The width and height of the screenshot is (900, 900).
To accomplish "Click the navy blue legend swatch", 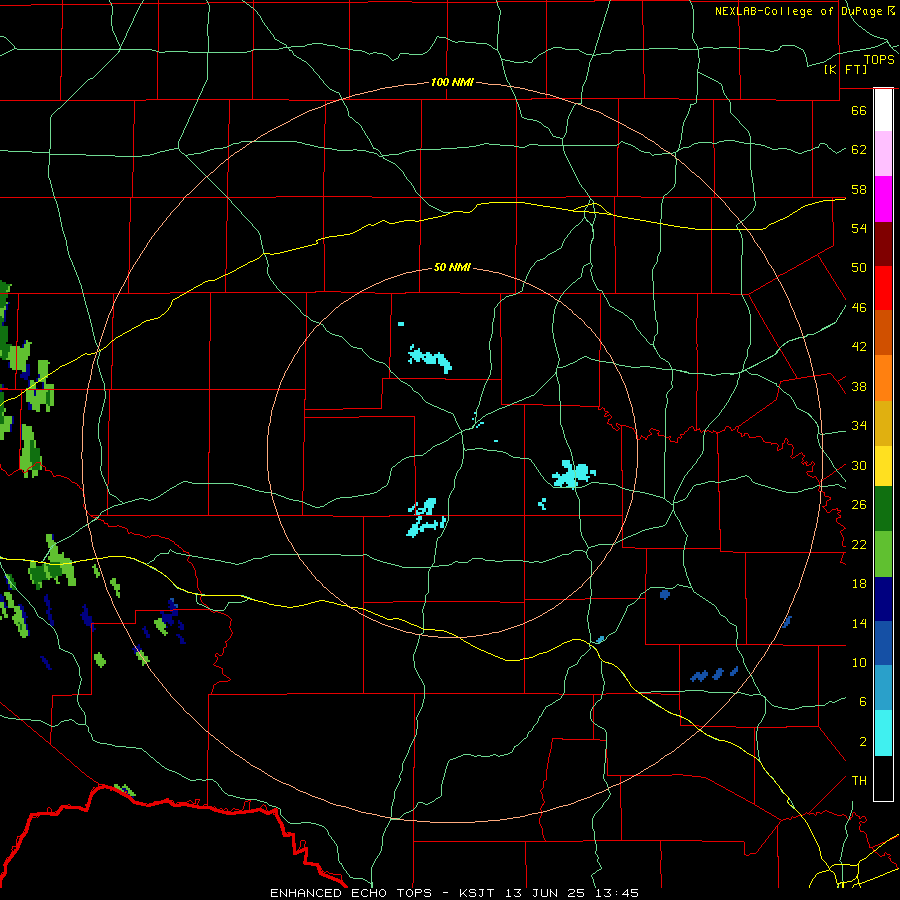I will pyautogui.click(x=883, y=599).
